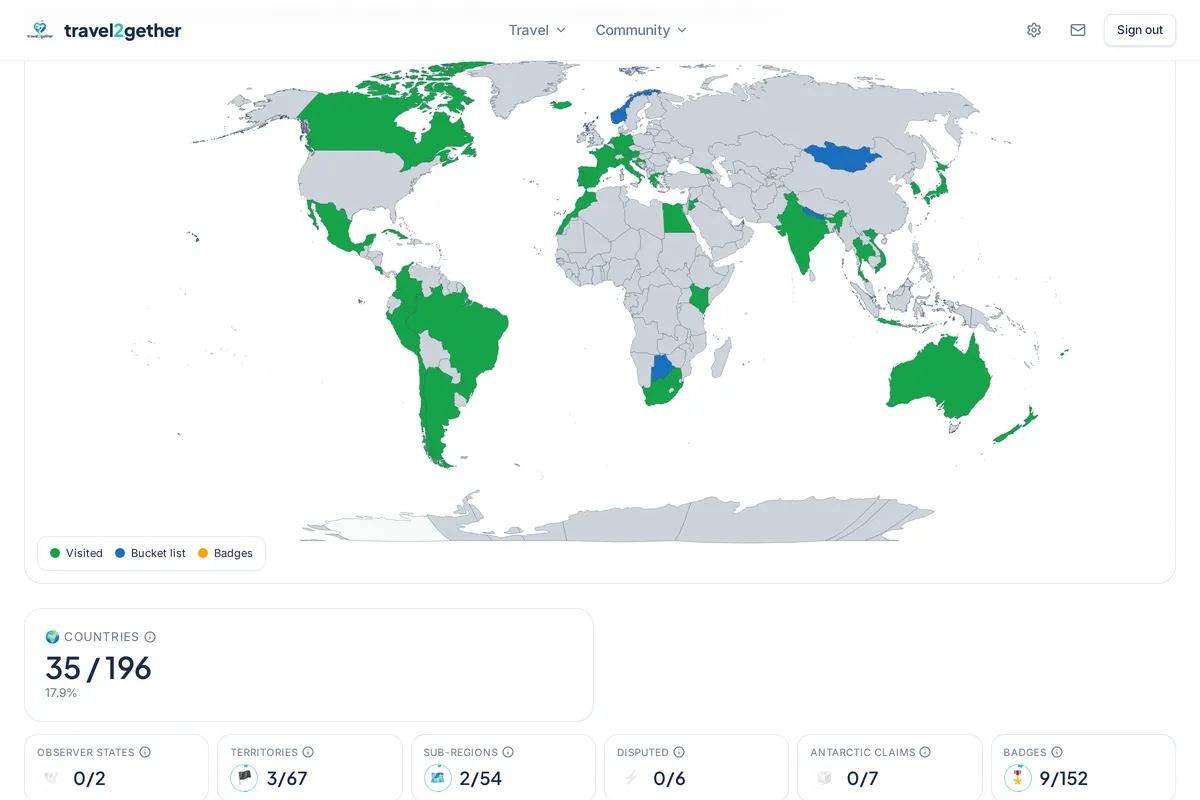1200x800 pixels.
Task: Open the settings gear icon
Action: 1034,30
